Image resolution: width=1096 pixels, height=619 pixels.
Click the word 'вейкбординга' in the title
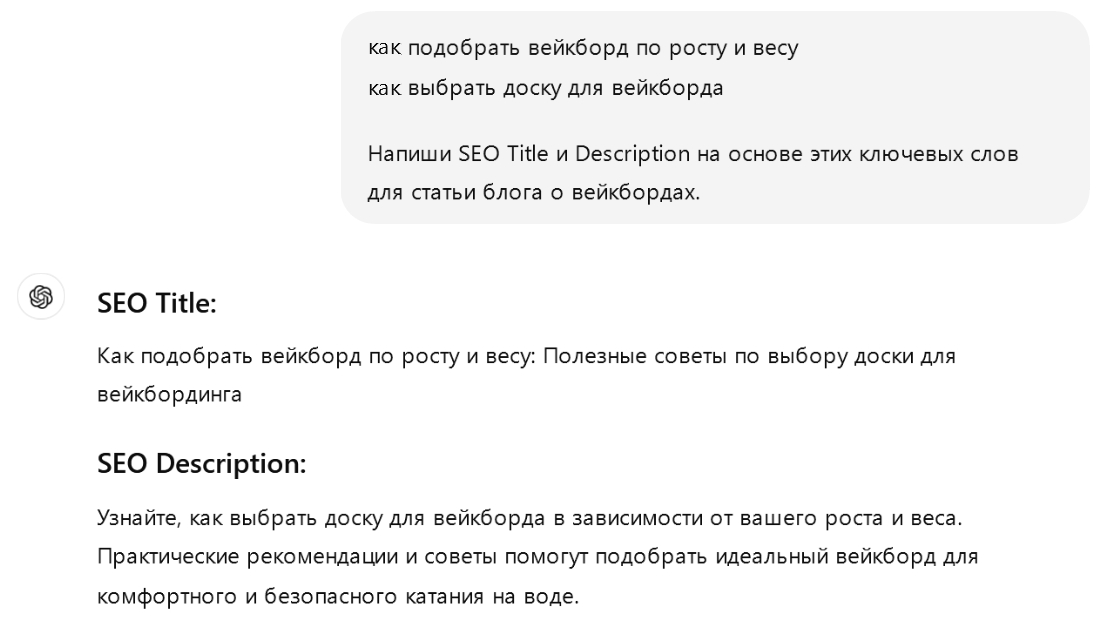(169, 395)
